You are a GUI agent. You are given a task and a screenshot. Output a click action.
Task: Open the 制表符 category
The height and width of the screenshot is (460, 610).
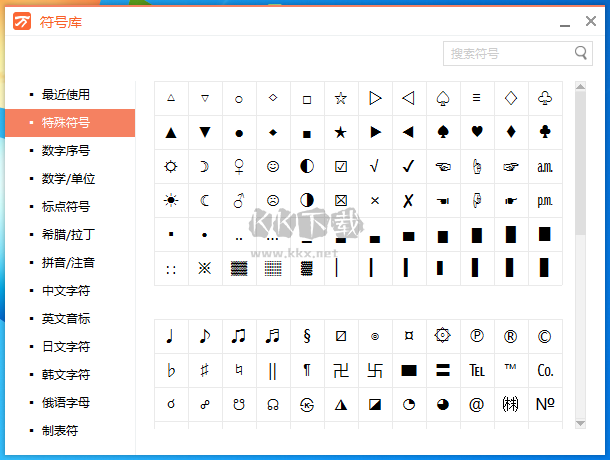coord(70,431)
